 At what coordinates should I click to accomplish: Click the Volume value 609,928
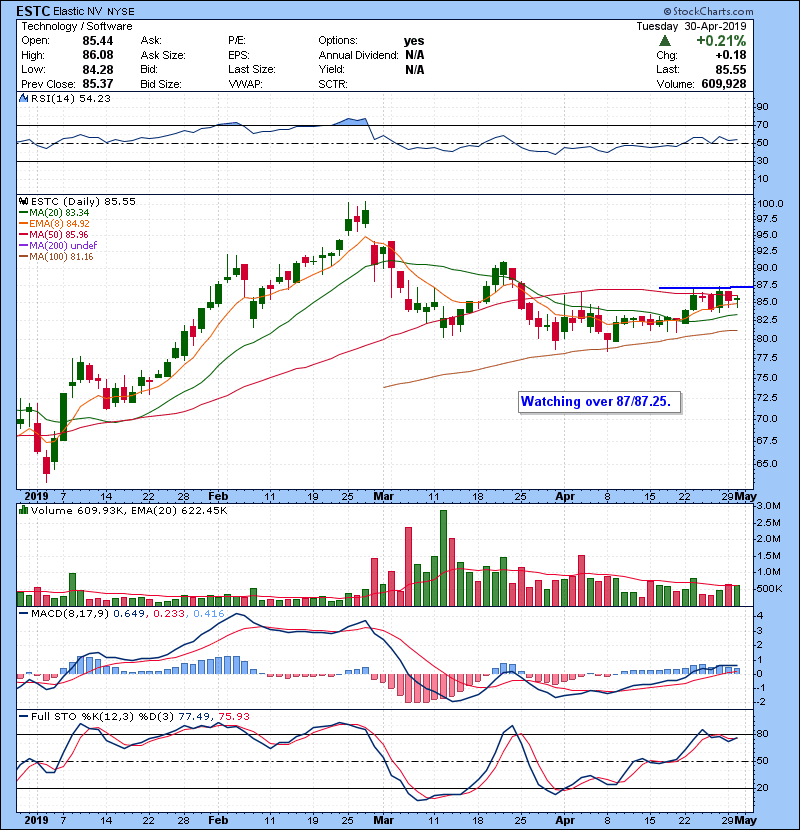[x=724, y=84]
